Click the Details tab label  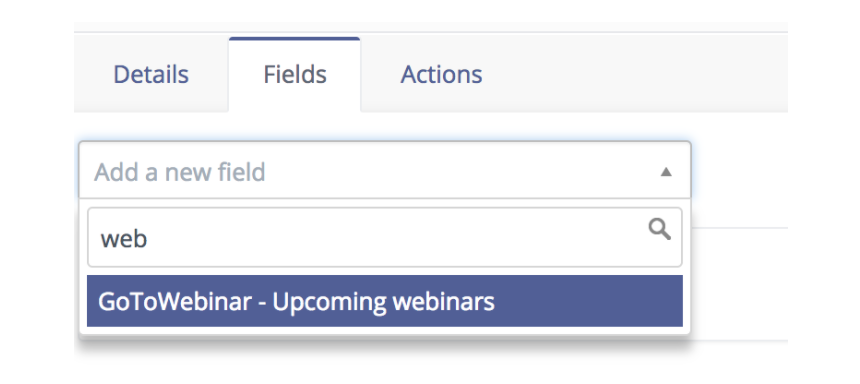(x=151, y=75)
